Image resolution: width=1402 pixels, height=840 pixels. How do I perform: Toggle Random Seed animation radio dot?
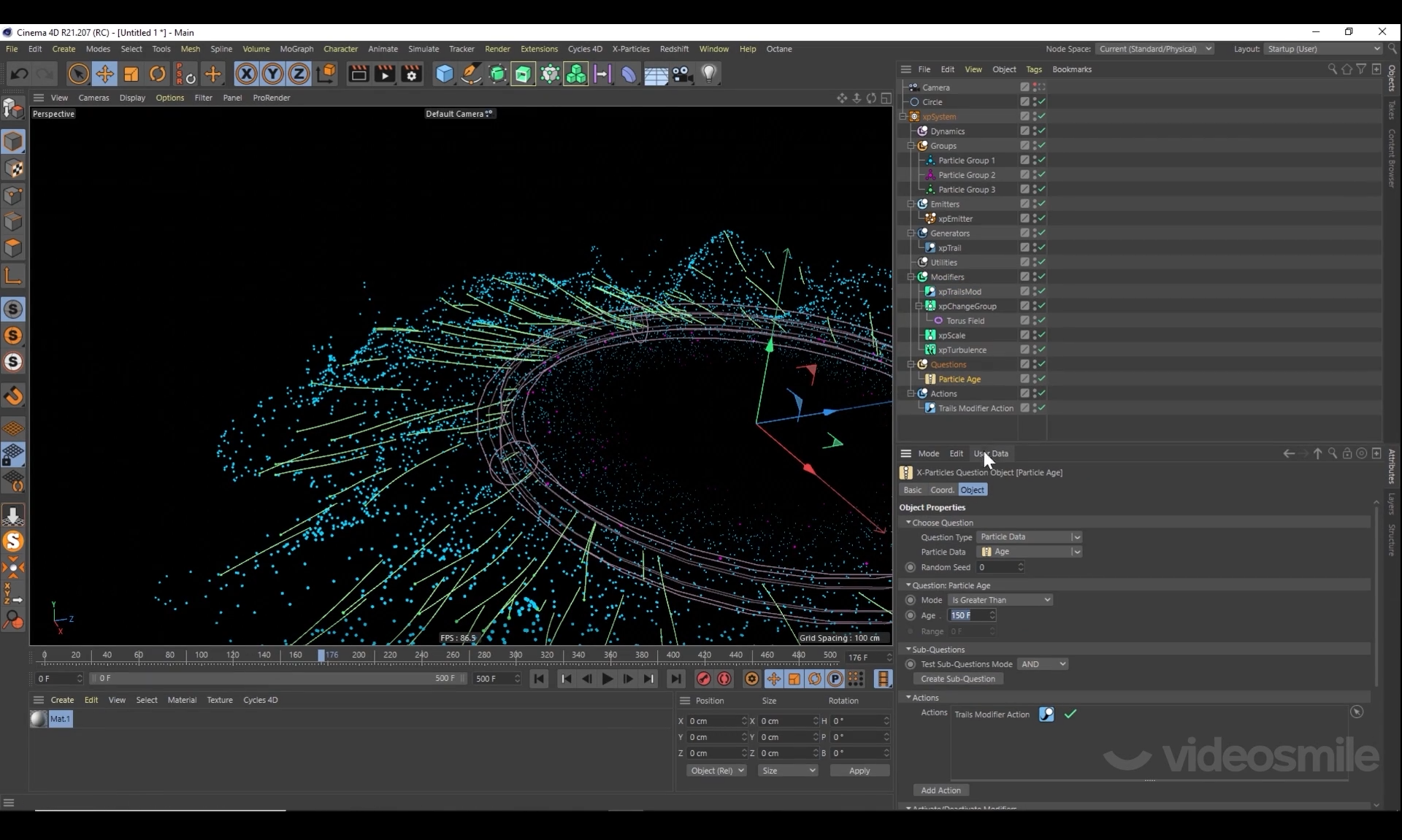[910, 567]
